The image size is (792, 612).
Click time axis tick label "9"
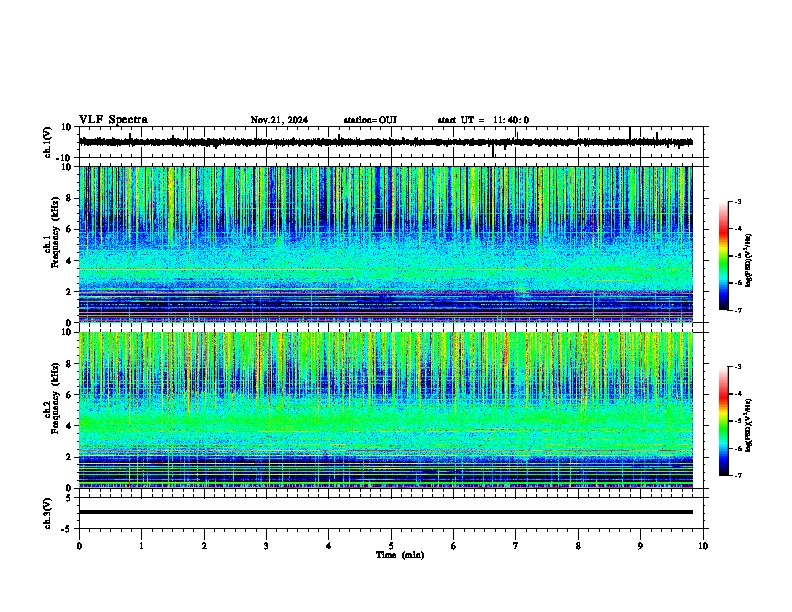tap(641, 546)
